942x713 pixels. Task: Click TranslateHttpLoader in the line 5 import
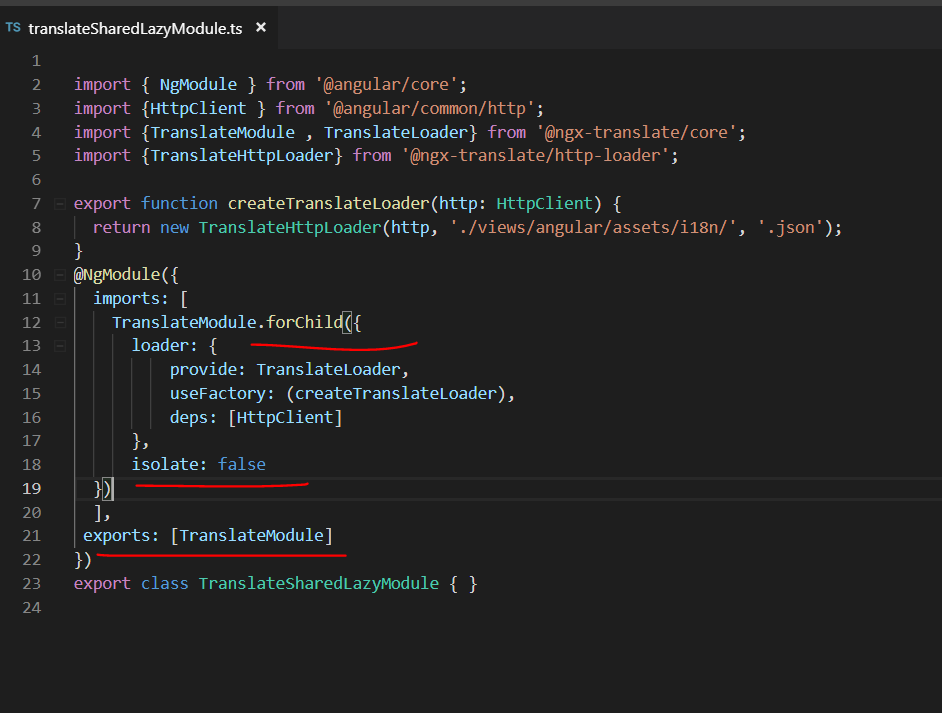coord(242,156)
